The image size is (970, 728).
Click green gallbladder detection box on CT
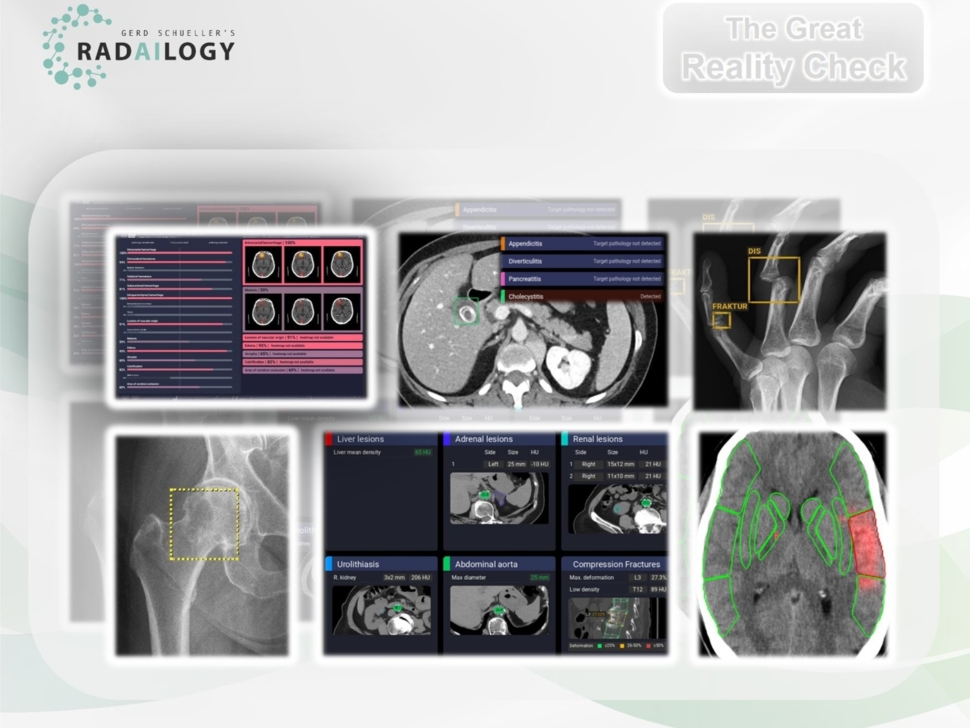[465, 313]
